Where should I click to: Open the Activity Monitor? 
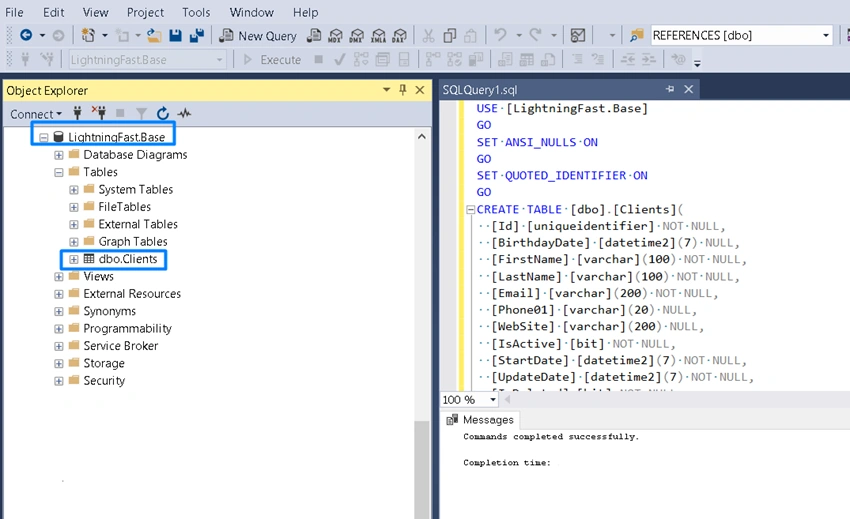pos(578,36)
